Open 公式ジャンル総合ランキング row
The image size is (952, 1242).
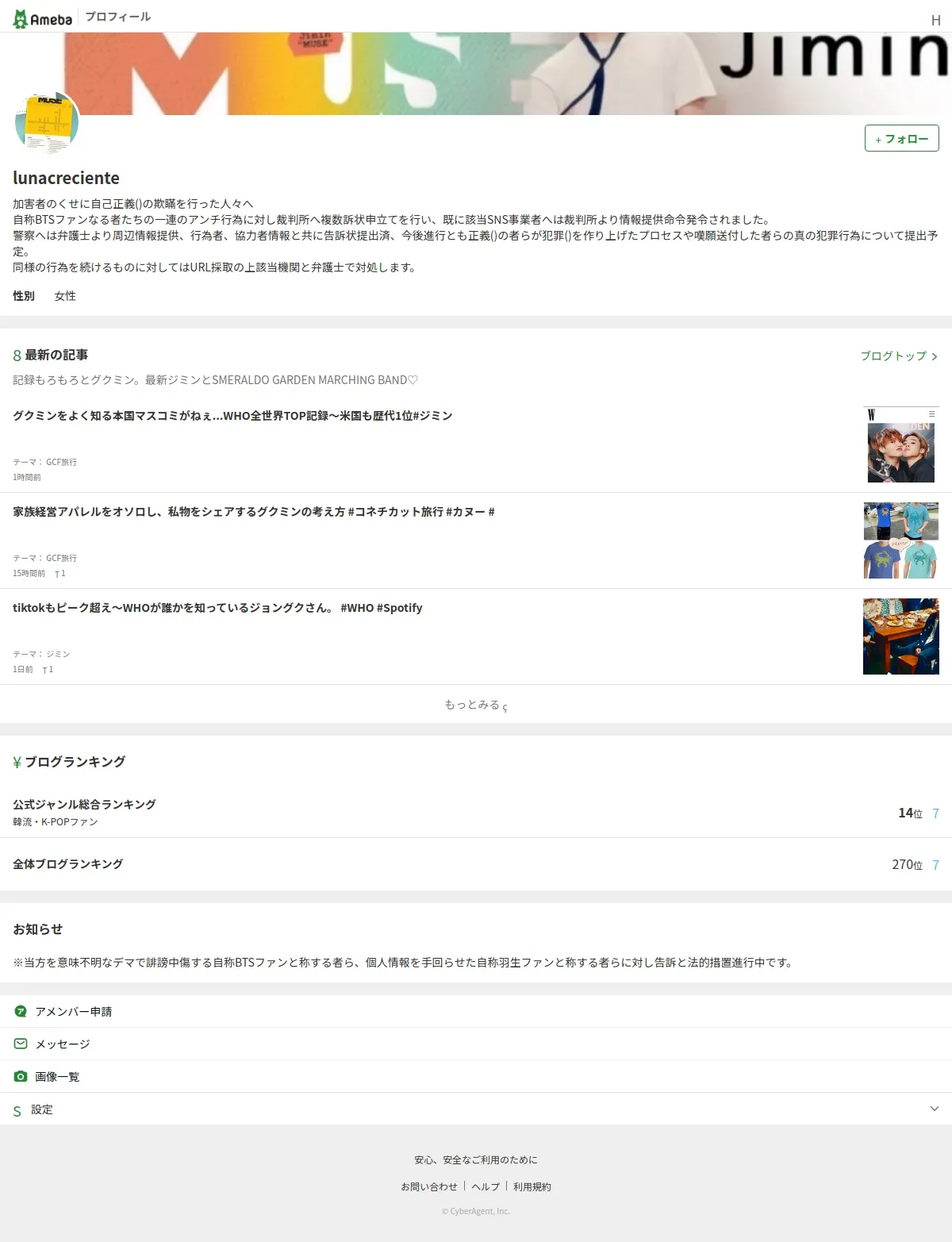point(476,812)
